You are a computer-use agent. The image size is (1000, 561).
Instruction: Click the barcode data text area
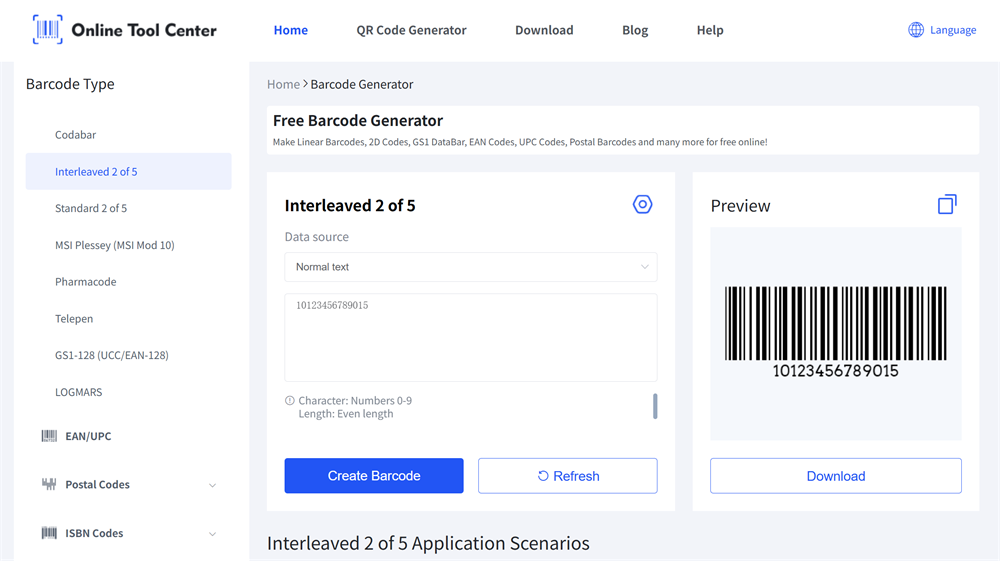[x=470, y=337]
